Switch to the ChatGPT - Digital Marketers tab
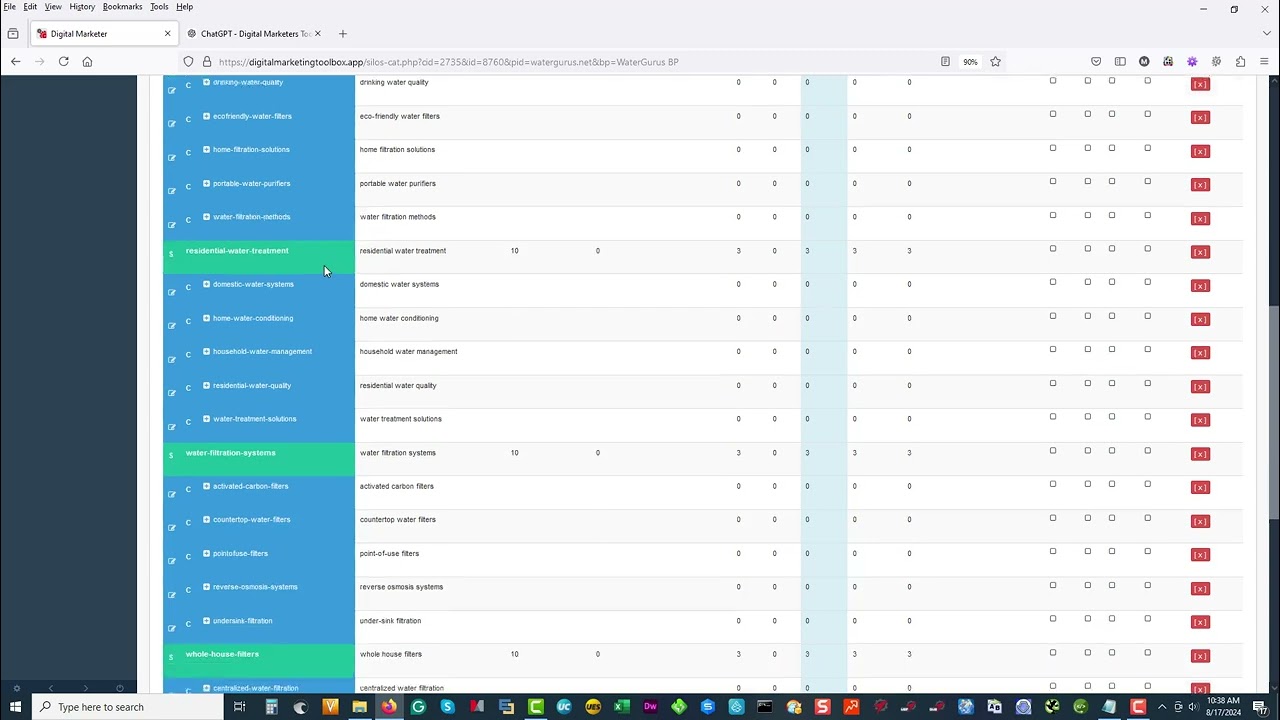The image size is (1280, 720). click(255, 34)
